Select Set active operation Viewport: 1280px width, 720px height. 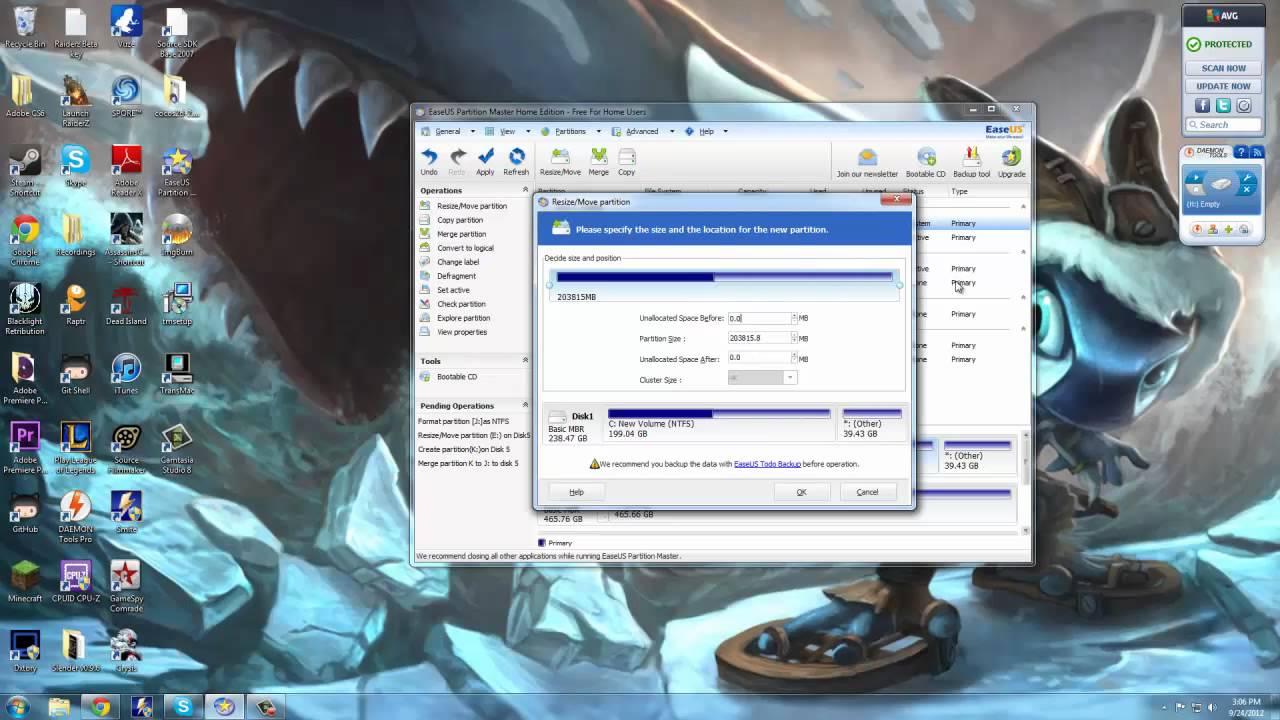pyautogui.click(x=453, y=290)
